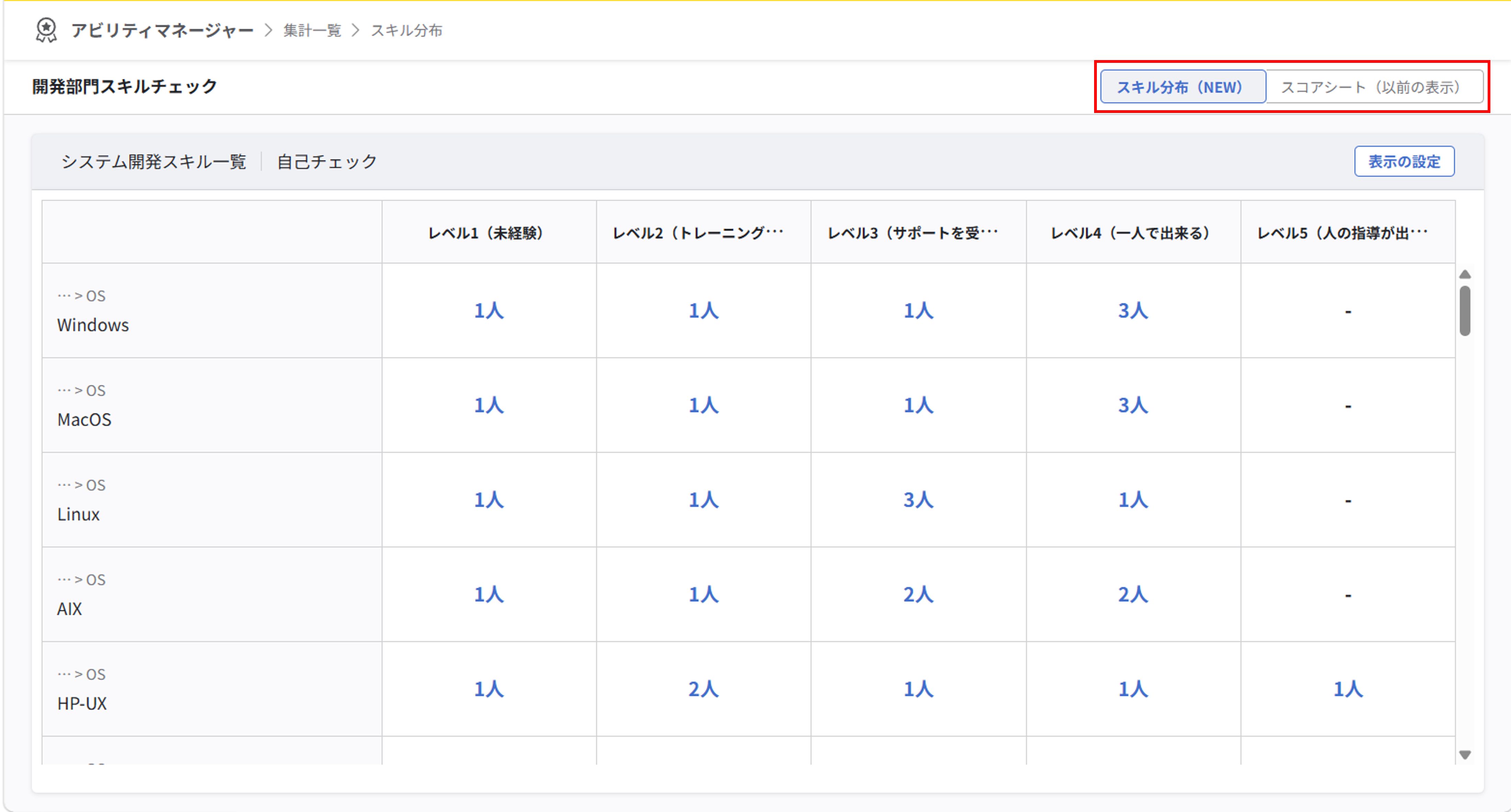1511x812 pixels.
Task: Click the table vertical scrollbar thumb
Action: coord(1465,311)
